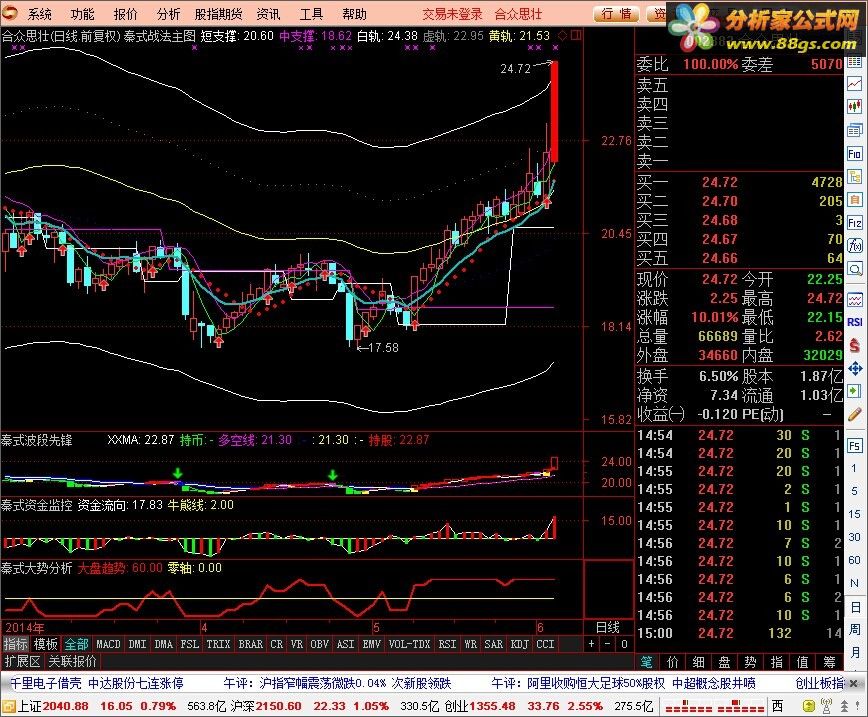868x717 pixels.
Task: Choose the VOL-TDX indicator
Action: [x=410, y=644]
